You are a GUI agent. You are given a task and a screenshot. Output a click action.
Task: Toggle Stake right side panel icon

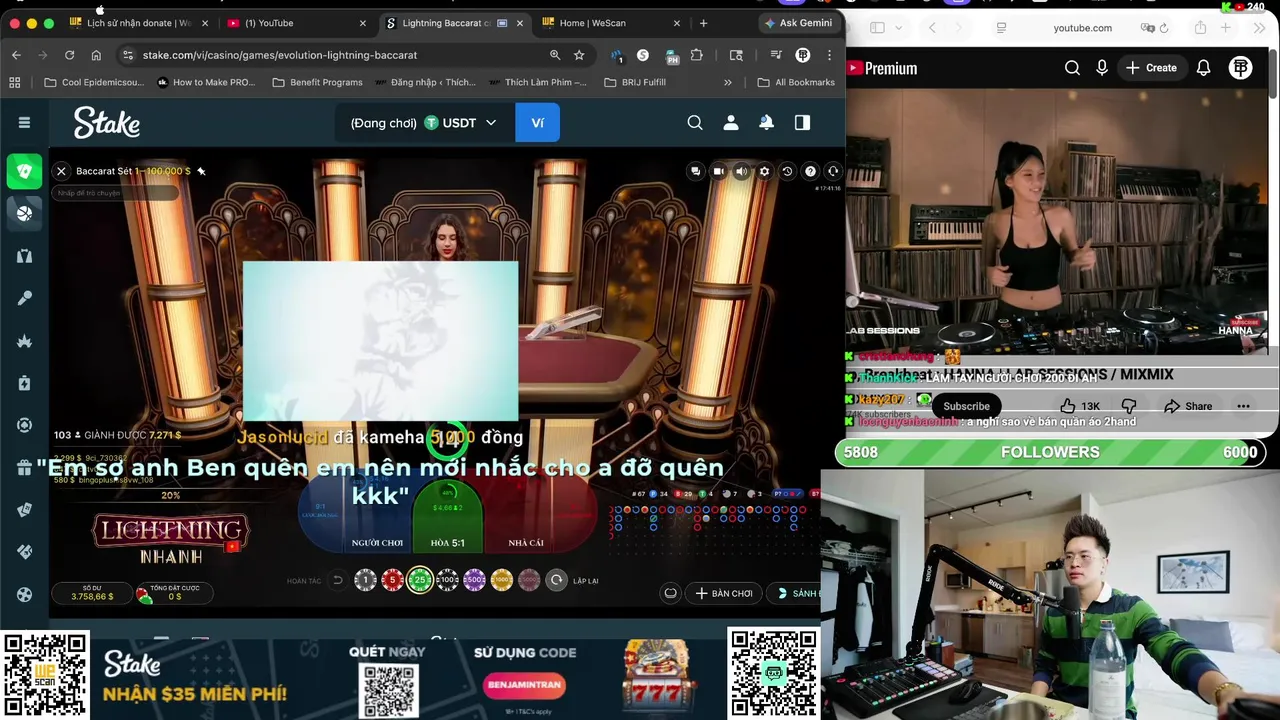[802, 122]
